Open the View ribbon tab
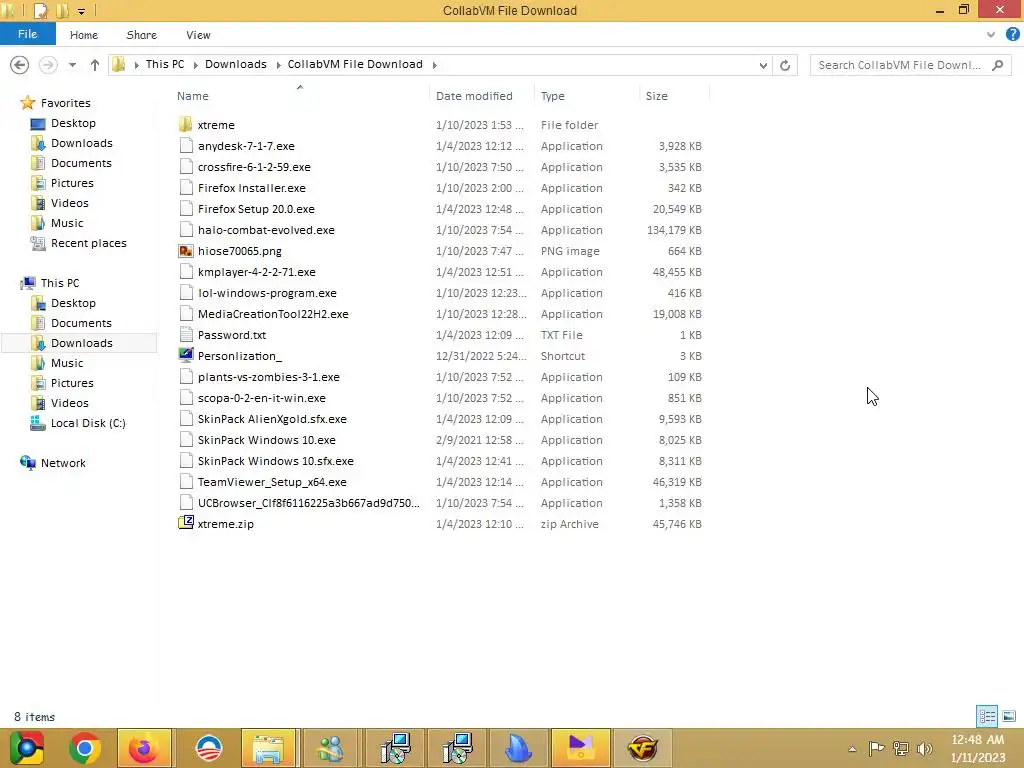This screenshot has height=768, width=1024. [x=198, y=35]
